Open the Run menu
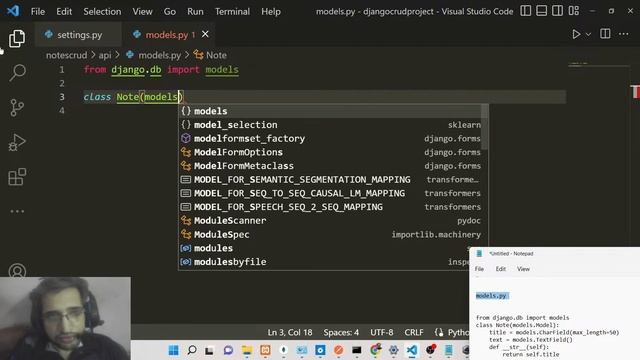 pos(195,11)
